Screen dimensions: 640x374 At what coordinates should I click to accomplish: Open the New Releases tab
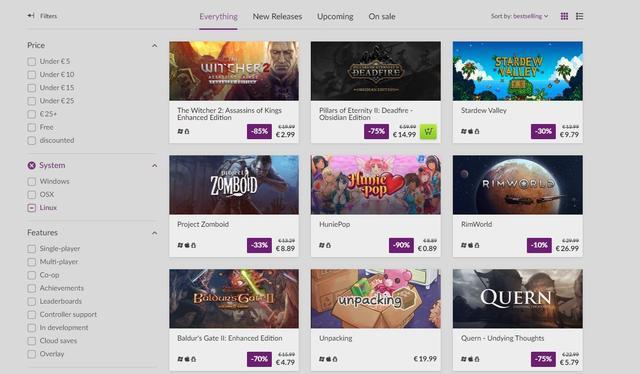[x=277, y=17]
